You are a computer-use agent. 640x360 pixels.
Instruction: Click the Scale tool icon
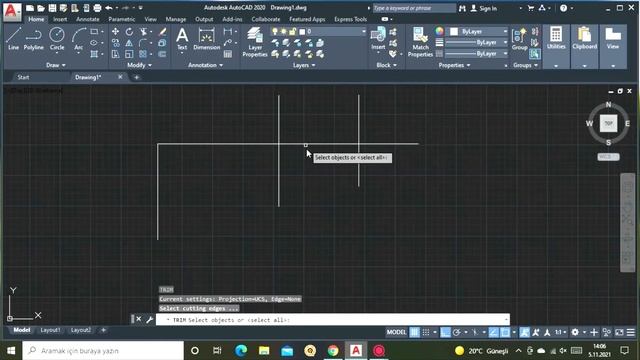pos(129,54)
